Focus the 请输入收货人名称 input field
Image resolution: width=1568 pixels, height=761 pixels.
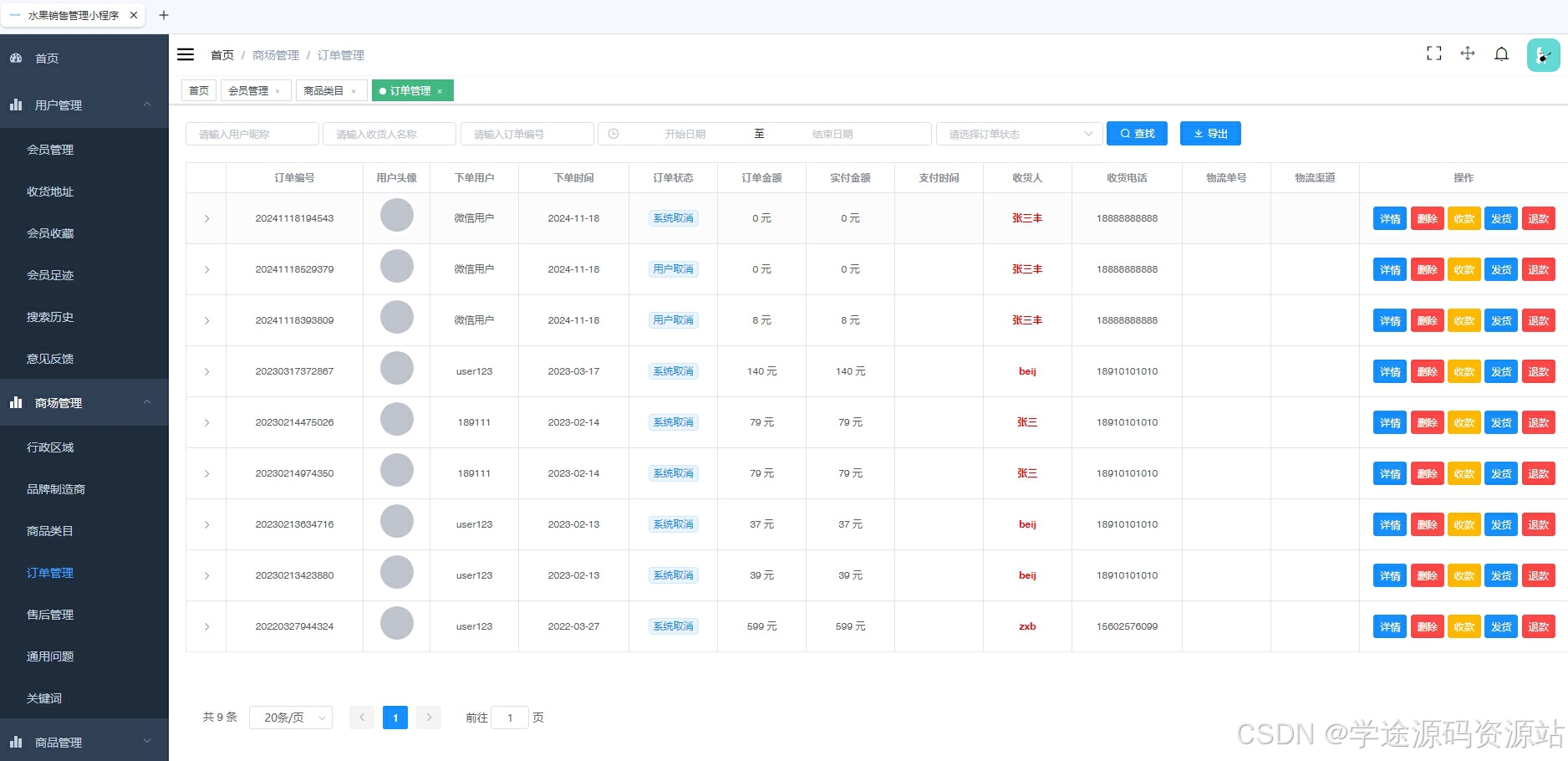tap(389, 134)
